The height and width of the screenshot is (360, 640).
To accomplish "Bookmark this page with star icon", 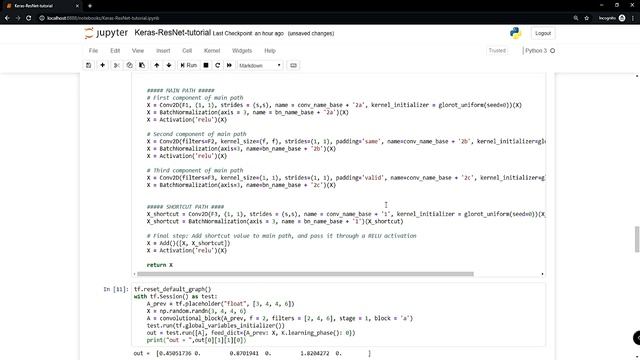I will tap(587, 18).
